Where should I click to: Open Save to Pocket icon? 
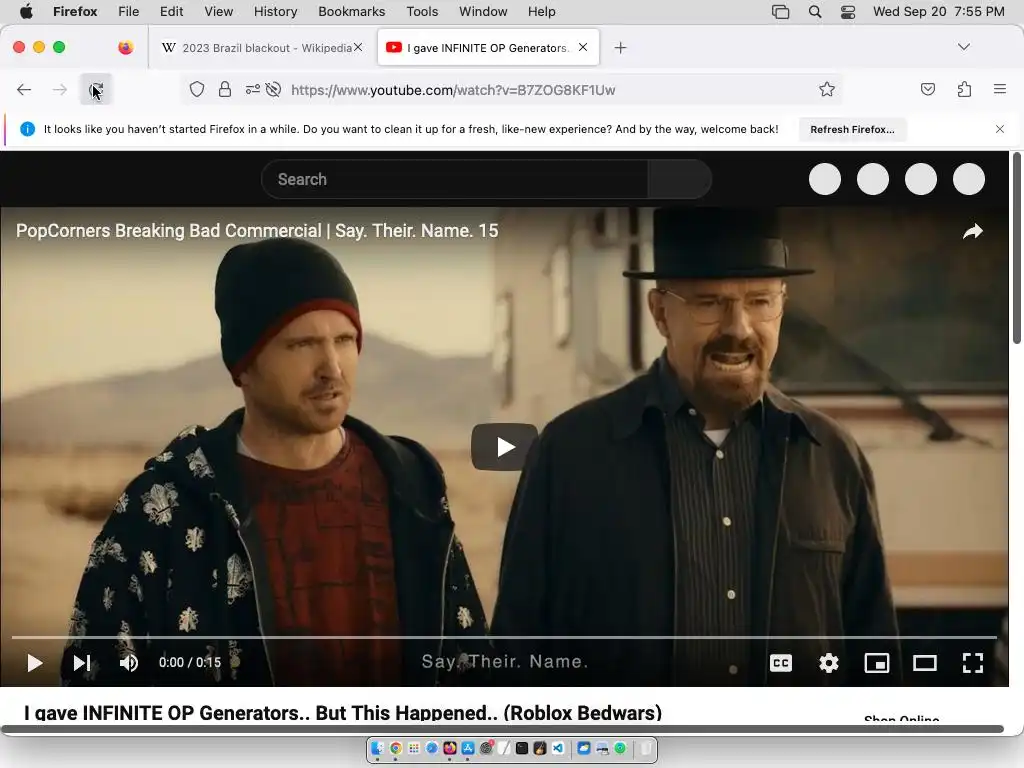coord(928,89)
